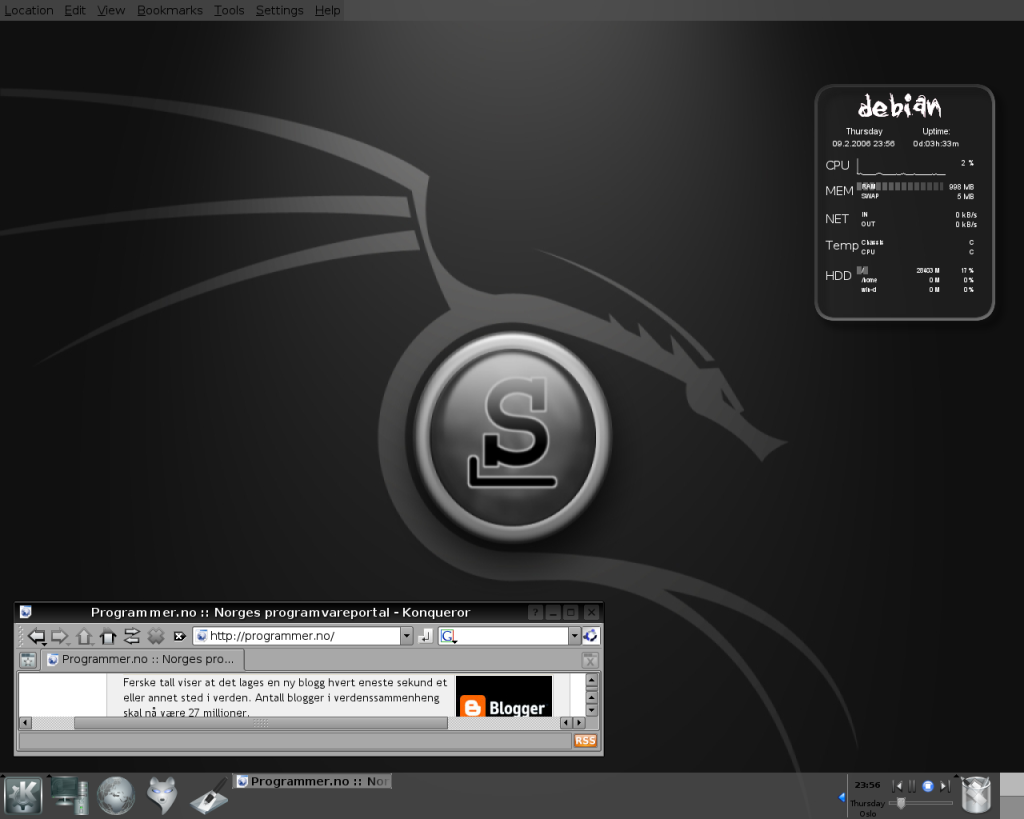Click the Programmer.no taskbar window button
This screenshot has height=819, width=1024.
point(312,781)
